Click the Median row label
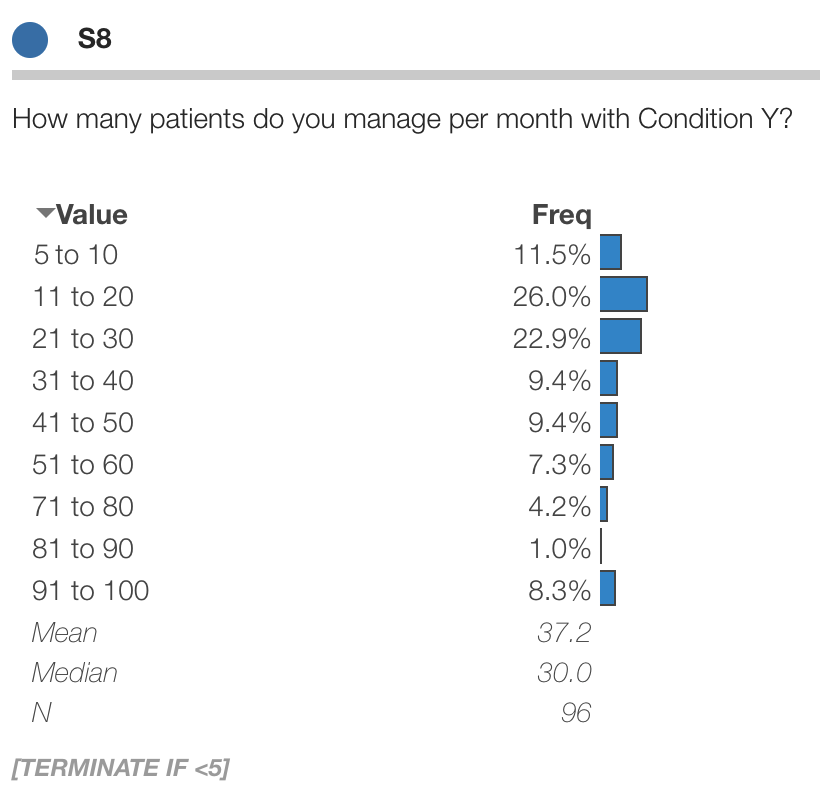 coord(74,673)
